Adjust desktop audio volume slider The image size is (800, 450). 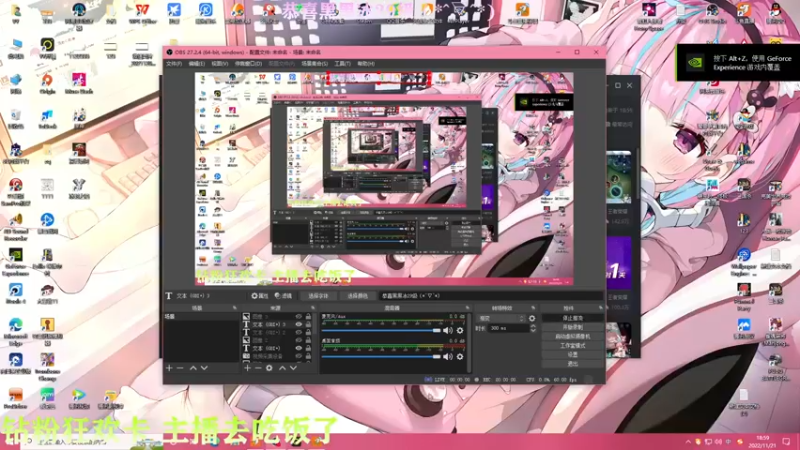pos(381,357)
